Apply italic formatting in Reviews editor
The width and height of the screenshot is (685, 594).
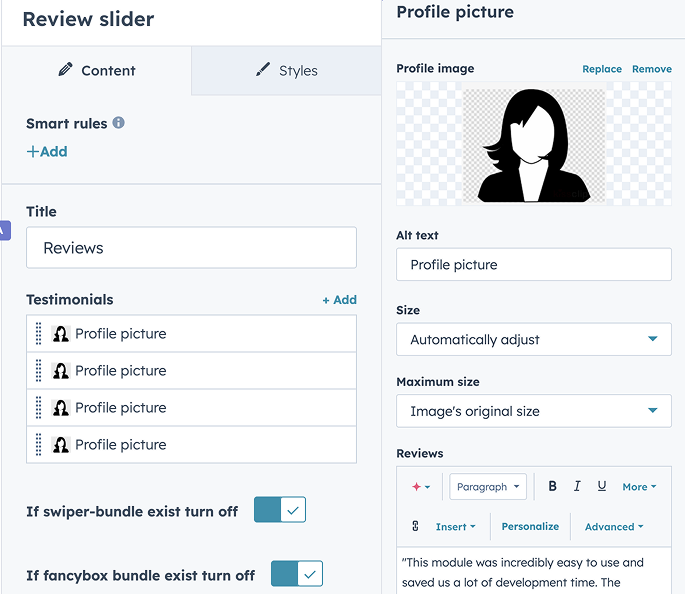[577, 486]
